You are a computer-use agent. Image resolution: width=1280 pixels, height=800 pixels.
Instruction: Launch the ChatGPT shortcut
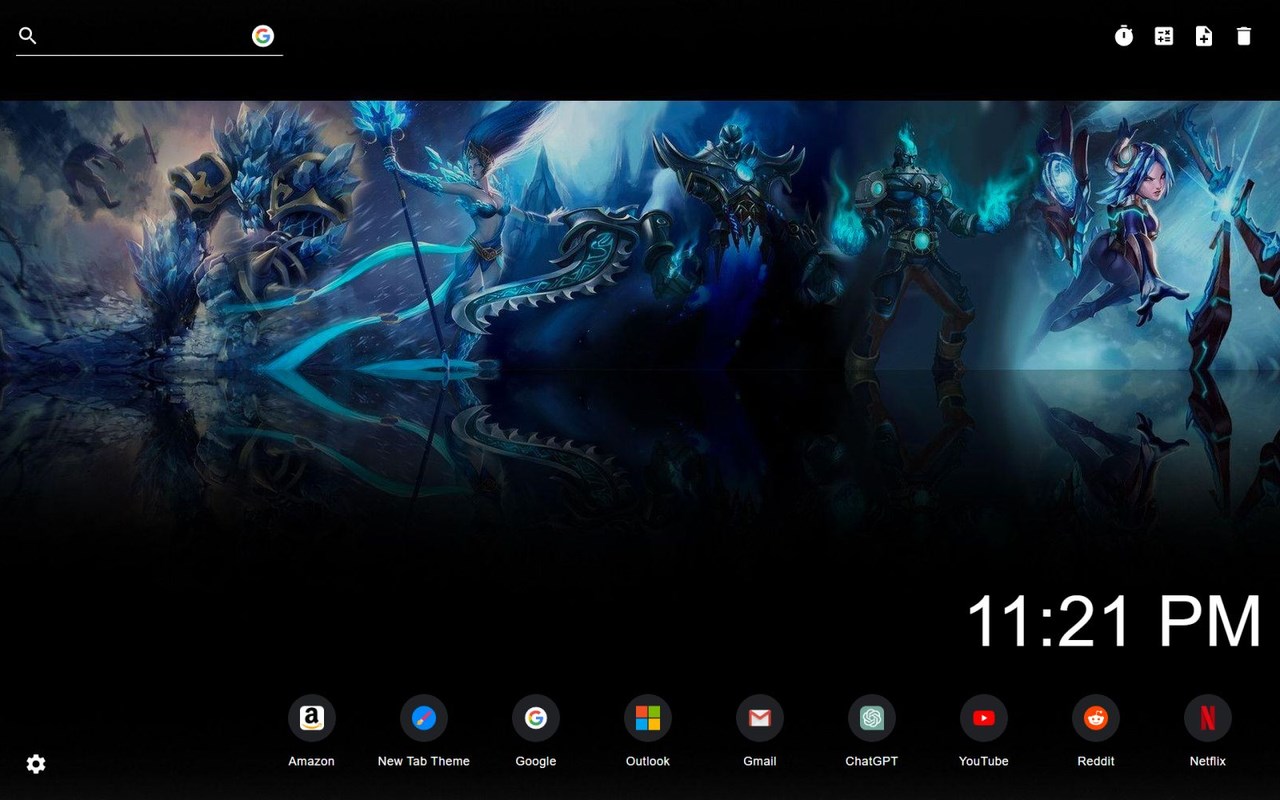(872, 718)
